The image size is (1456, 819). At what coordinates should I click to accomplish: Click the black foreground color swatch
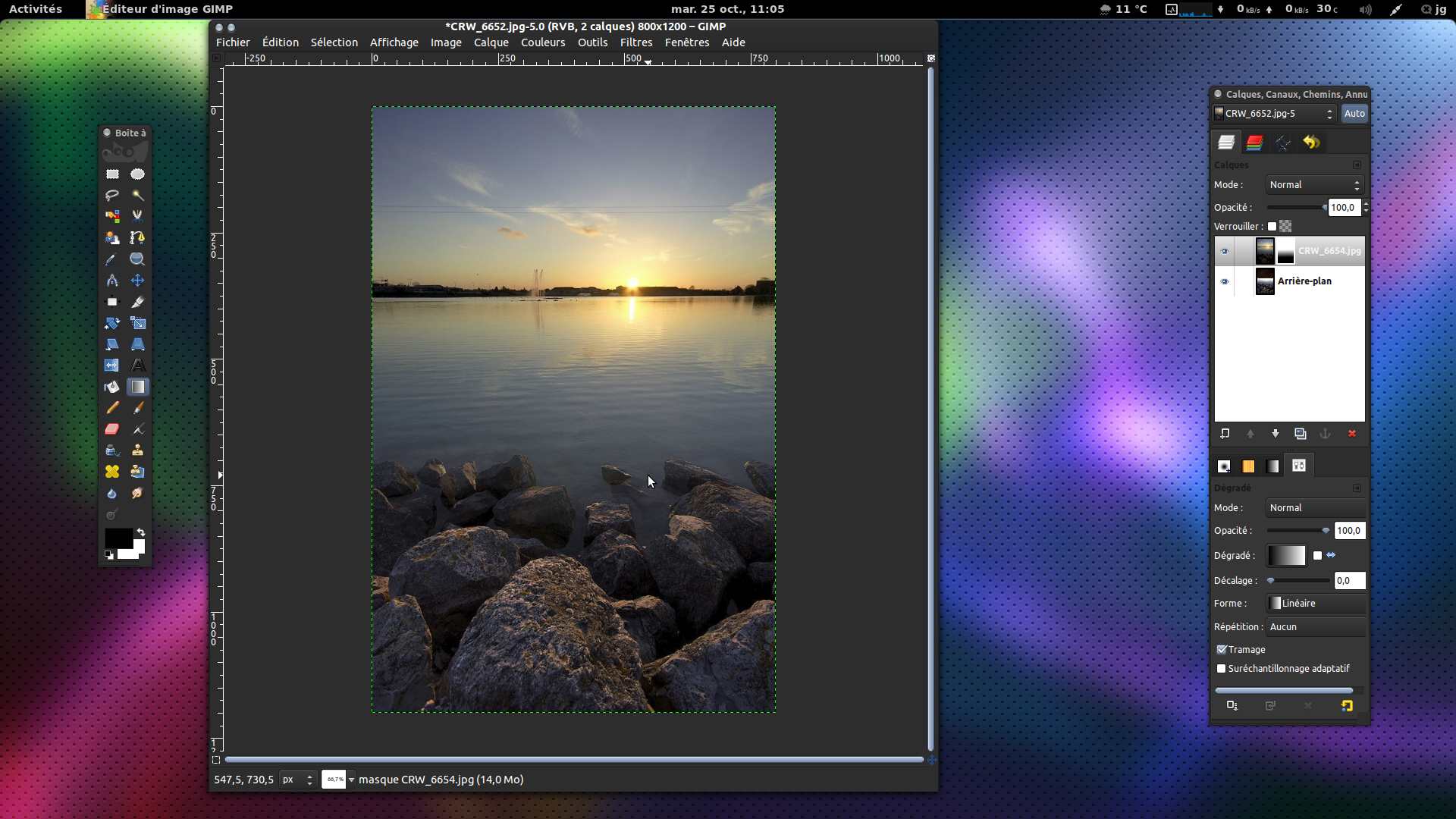click(118, 538)
